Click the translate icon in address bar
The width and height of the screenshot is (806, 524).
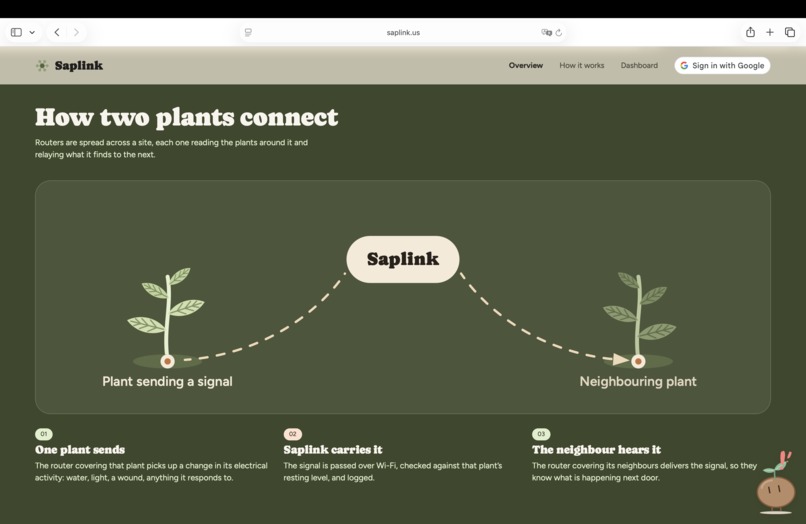546,32
